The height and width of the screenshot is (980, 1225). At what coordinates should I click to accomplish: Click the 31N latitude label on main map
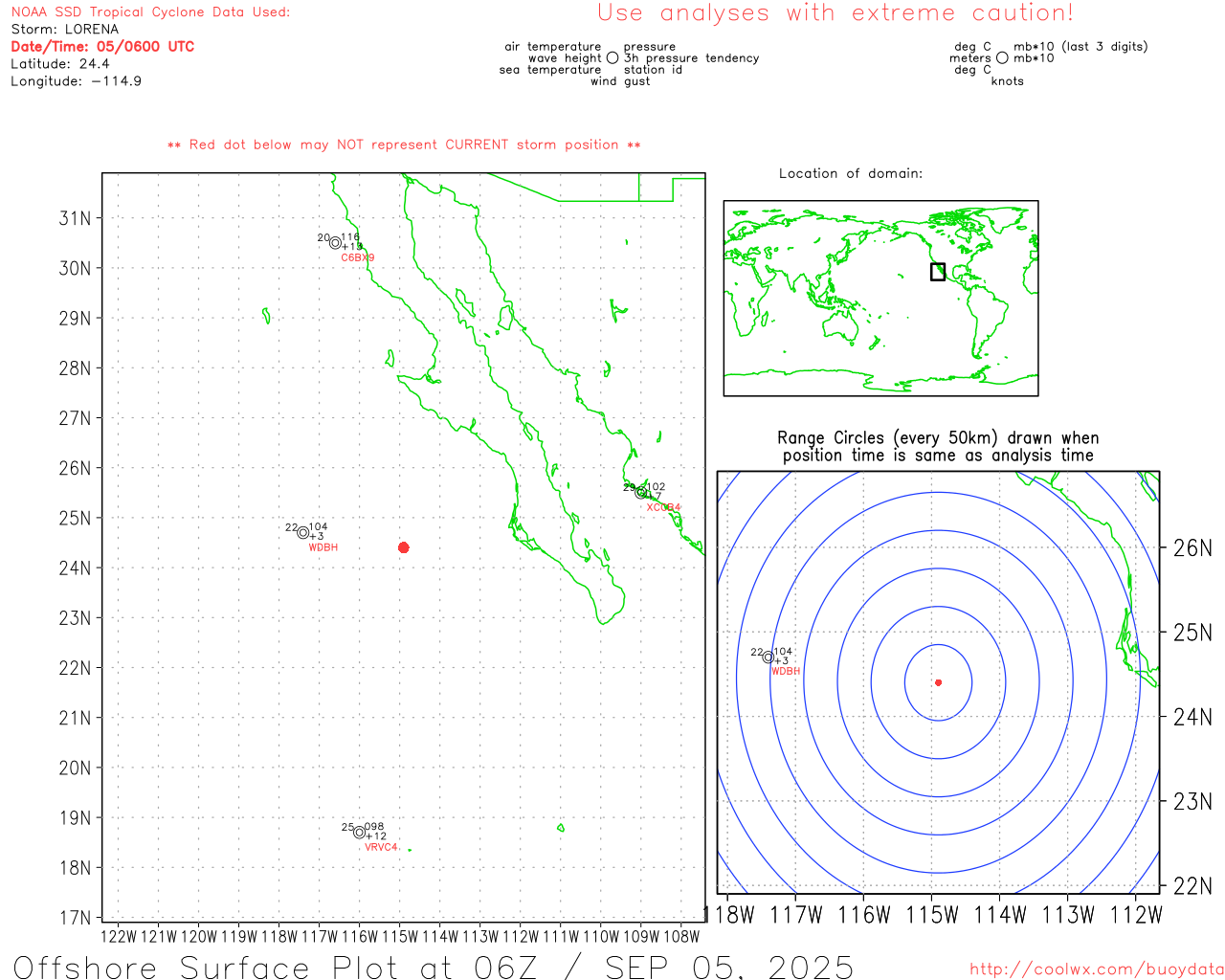[75, 218]
